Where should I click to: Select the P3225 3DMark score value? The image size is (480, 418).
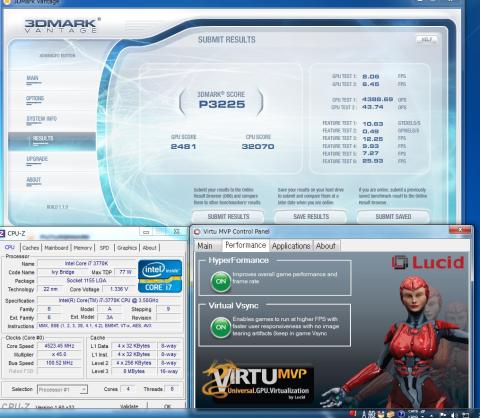click(222, 105)
